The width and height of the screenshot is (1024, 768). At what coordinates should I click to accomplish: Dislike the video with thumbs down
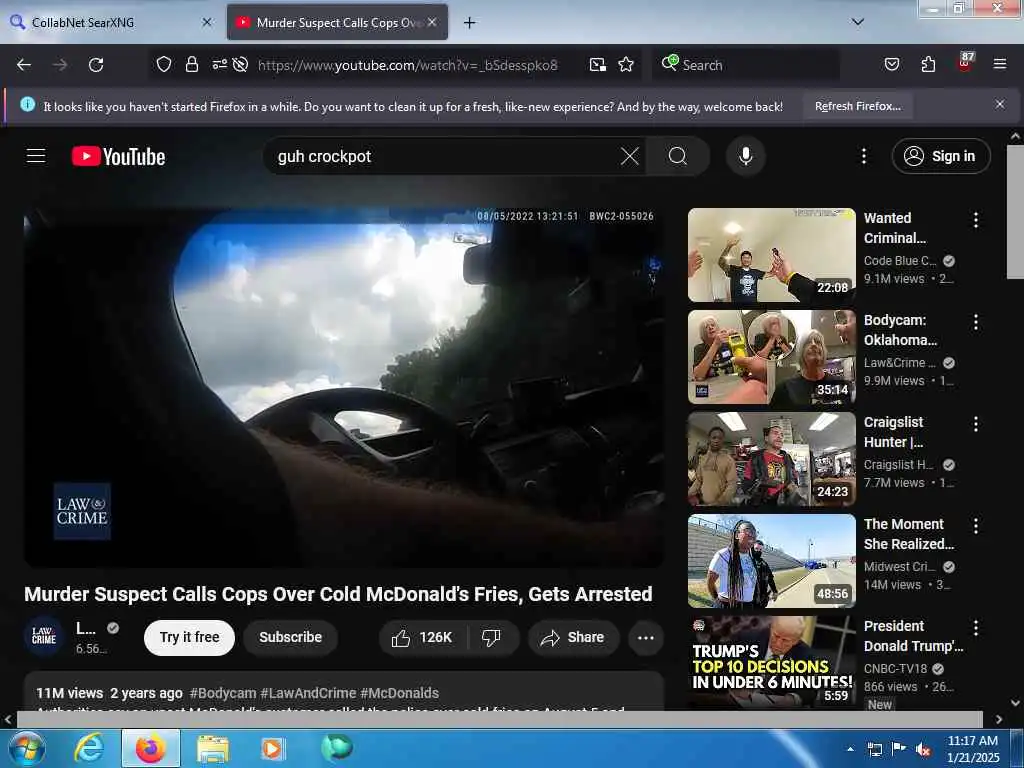[x=492, y=637]
